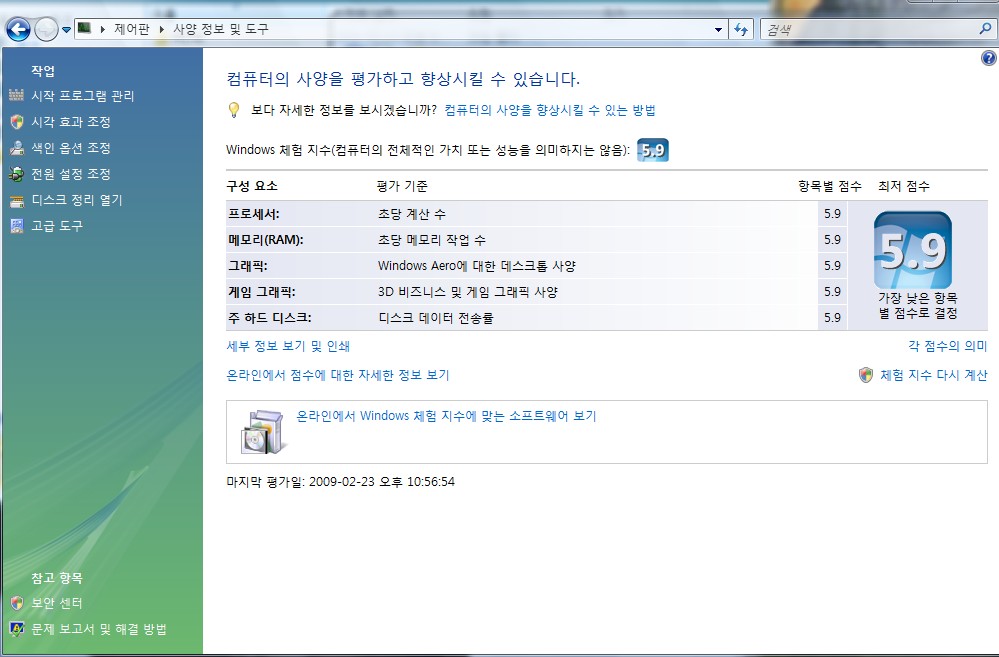This screenshot has width=999, height=657.
Task: Click the small 5.9 experience index badge
Action: [x=653, y=150]
